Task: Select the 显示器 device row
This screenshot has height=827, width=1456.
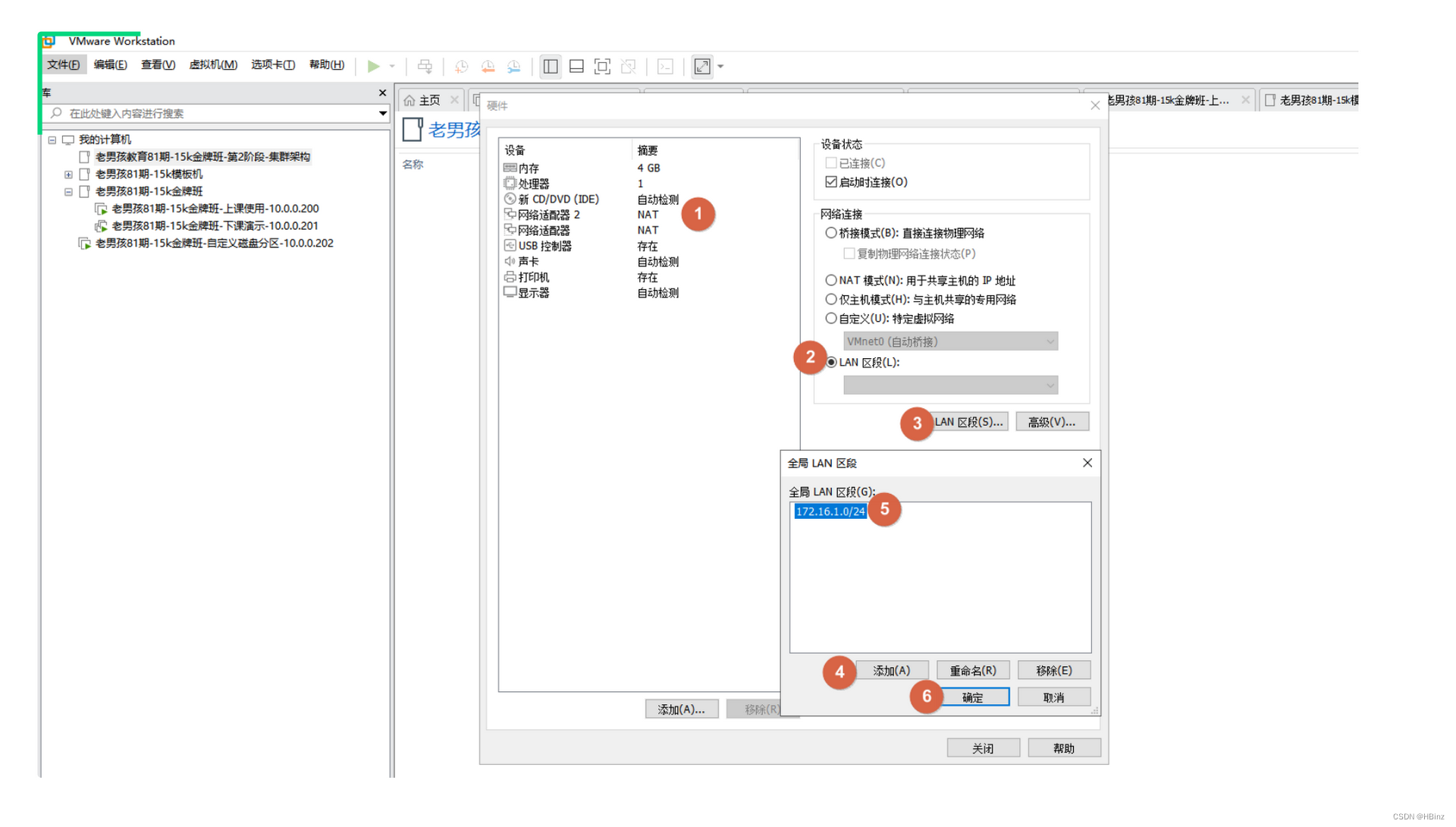Action: click(648, 293)
